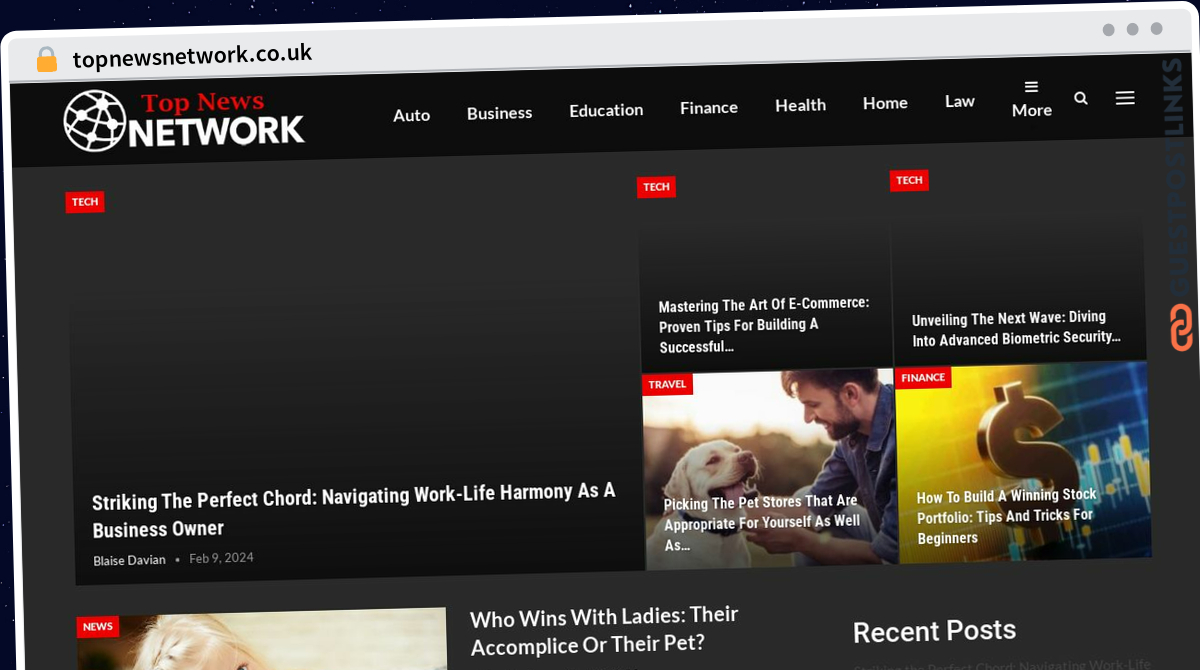Select the Finance menu item
1200x670 pixels.
click(709, 107)
